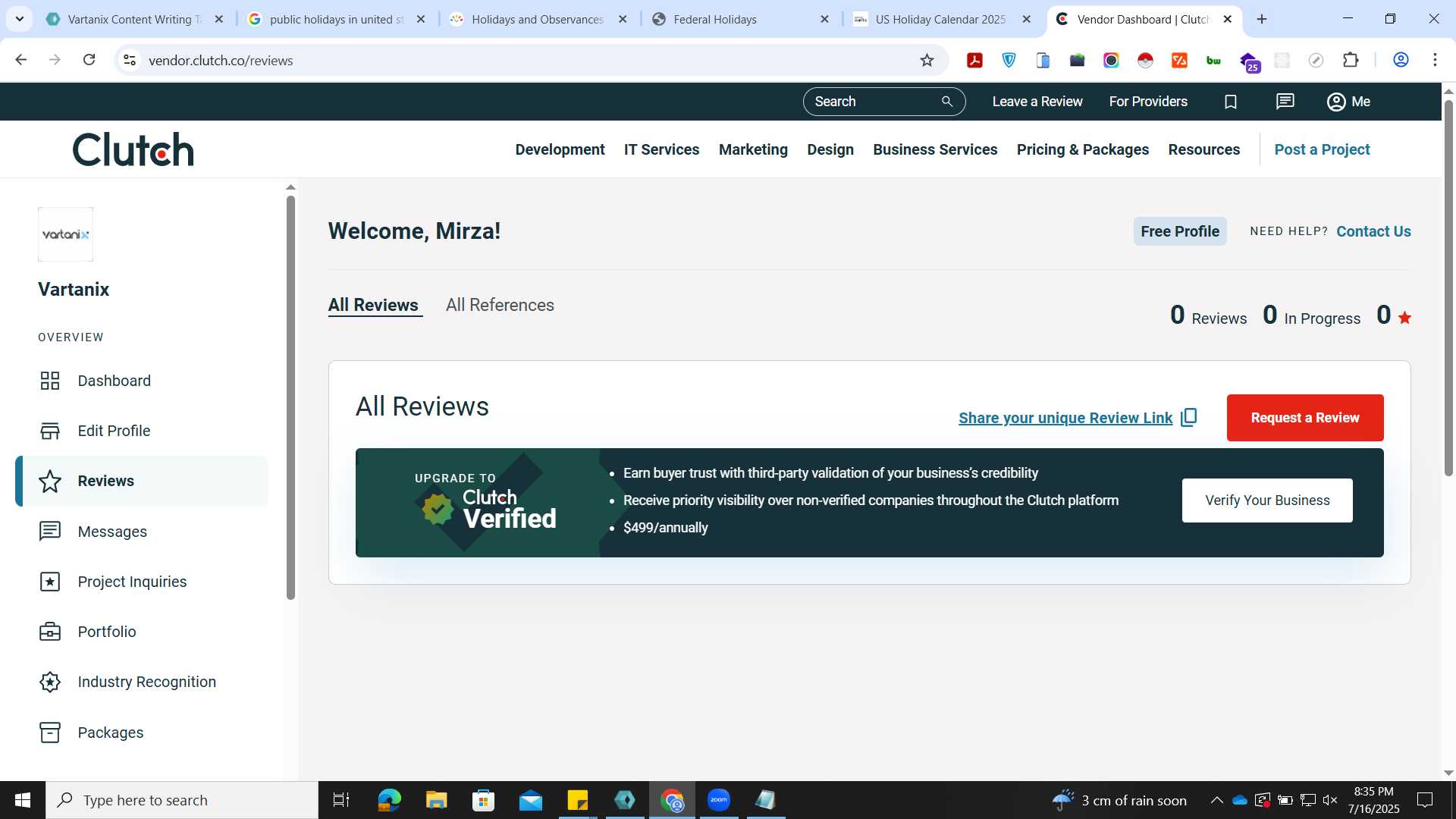The height and width of the screenshot is (819, 1456).
Task: Open the weather rain widget
Action: [x=1119, y=800]
